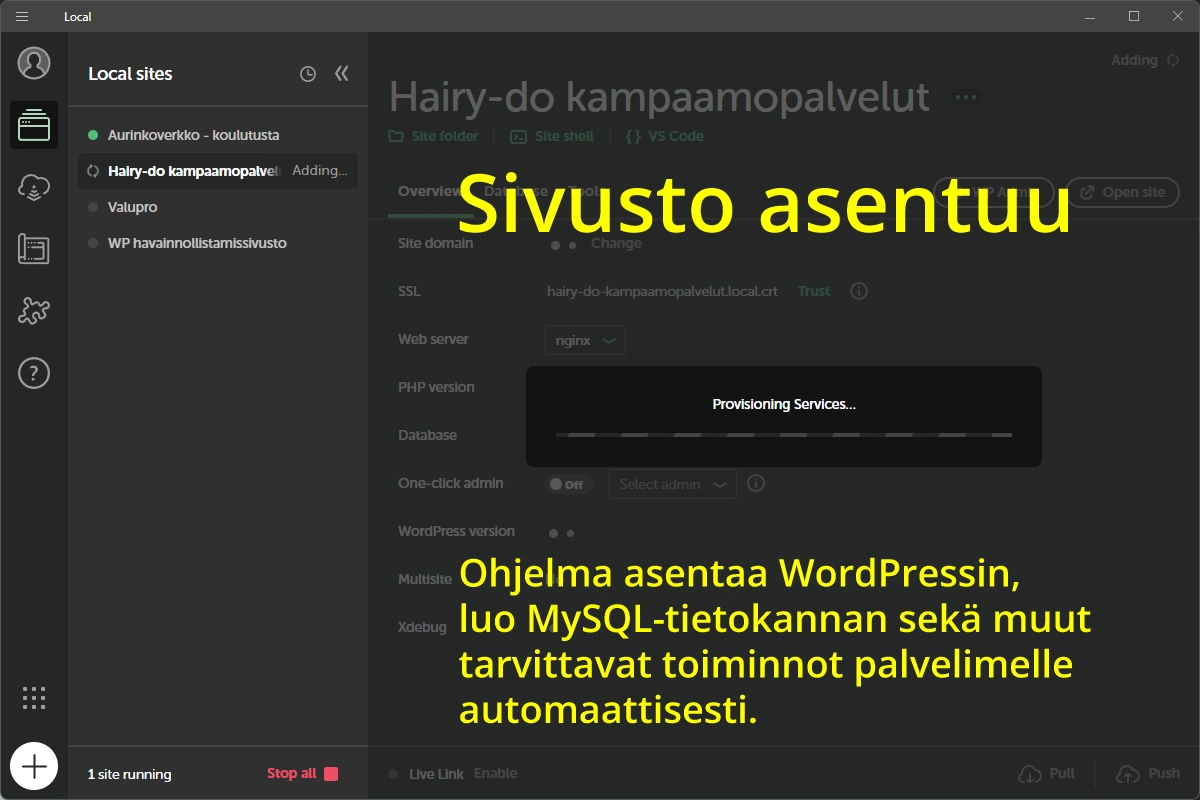Open the Help sidebar icon
1200x800 pixels.
(34, 373)
